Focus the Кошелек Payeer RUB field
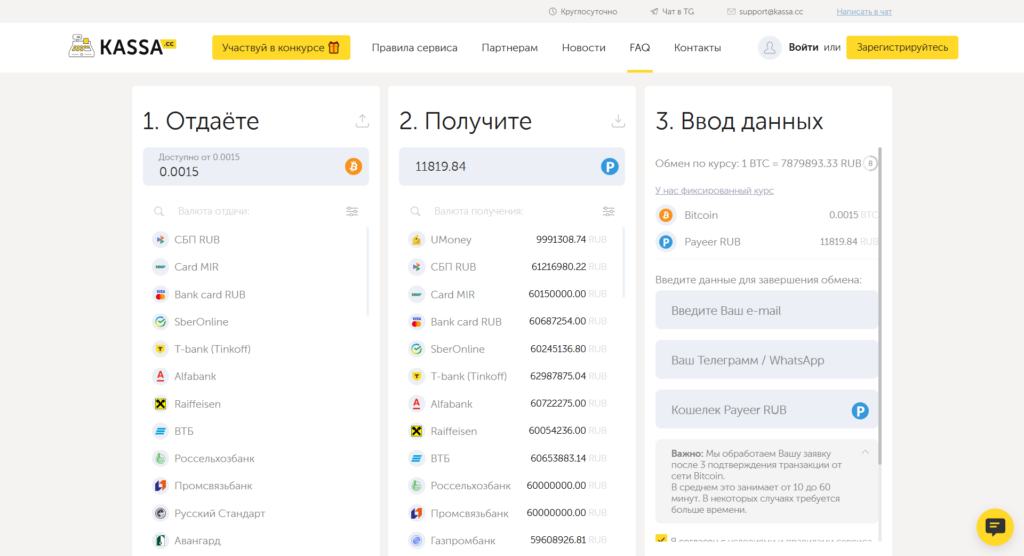 [766, 410]
